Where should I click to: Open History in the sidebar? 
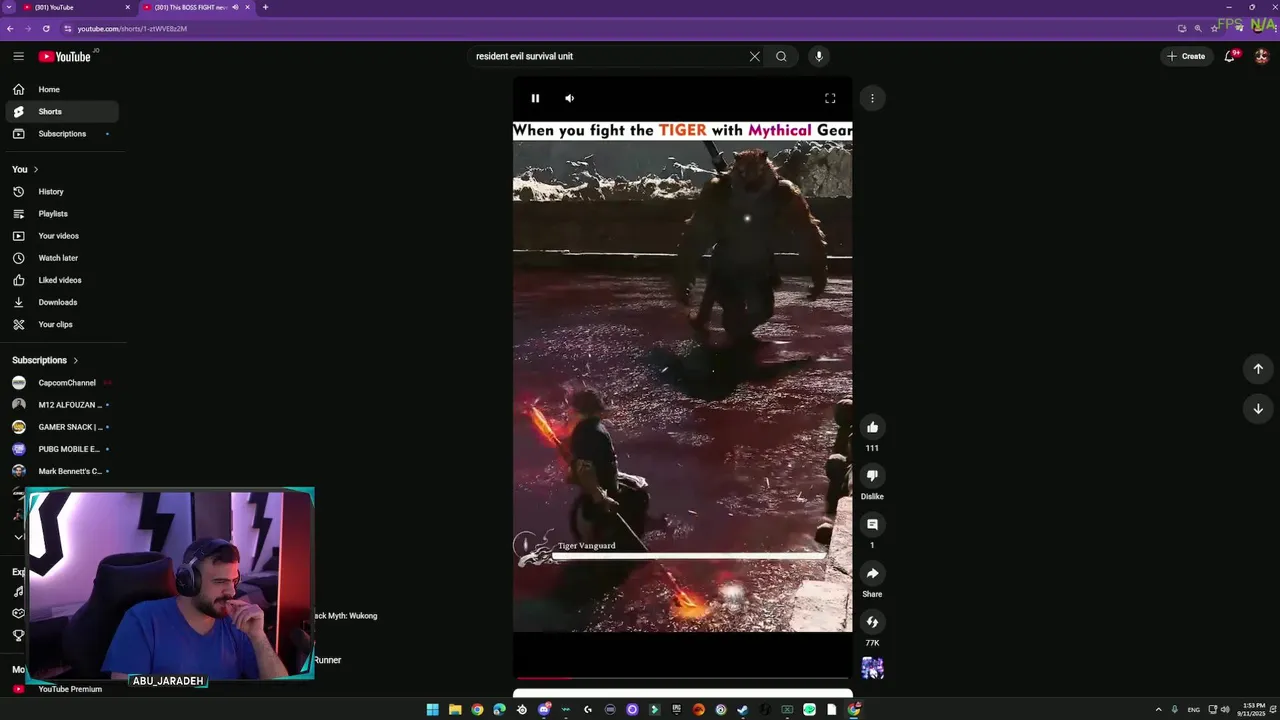[62, 191]
